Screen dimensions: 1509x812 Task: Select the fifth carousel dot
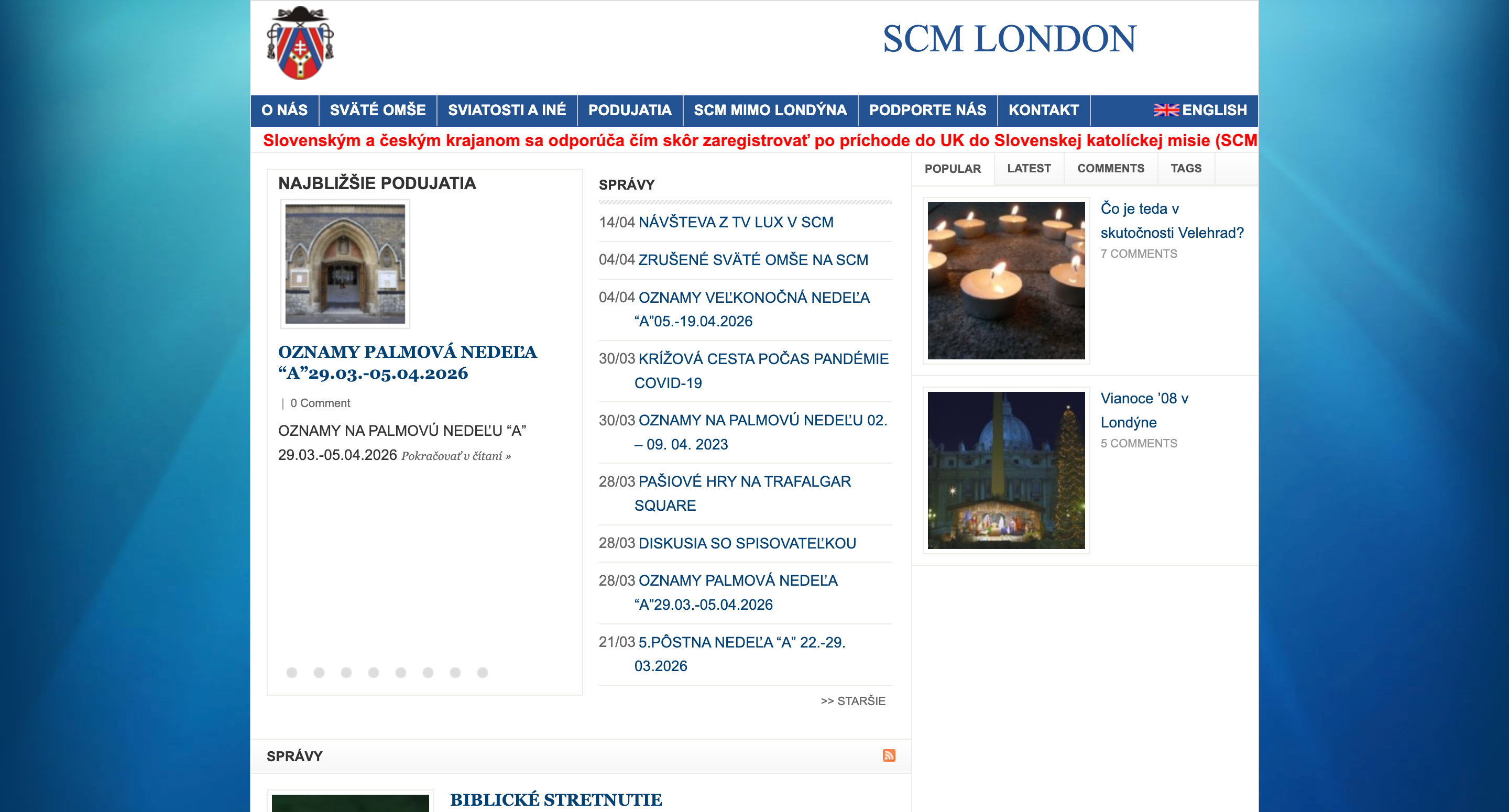point(401,672)
